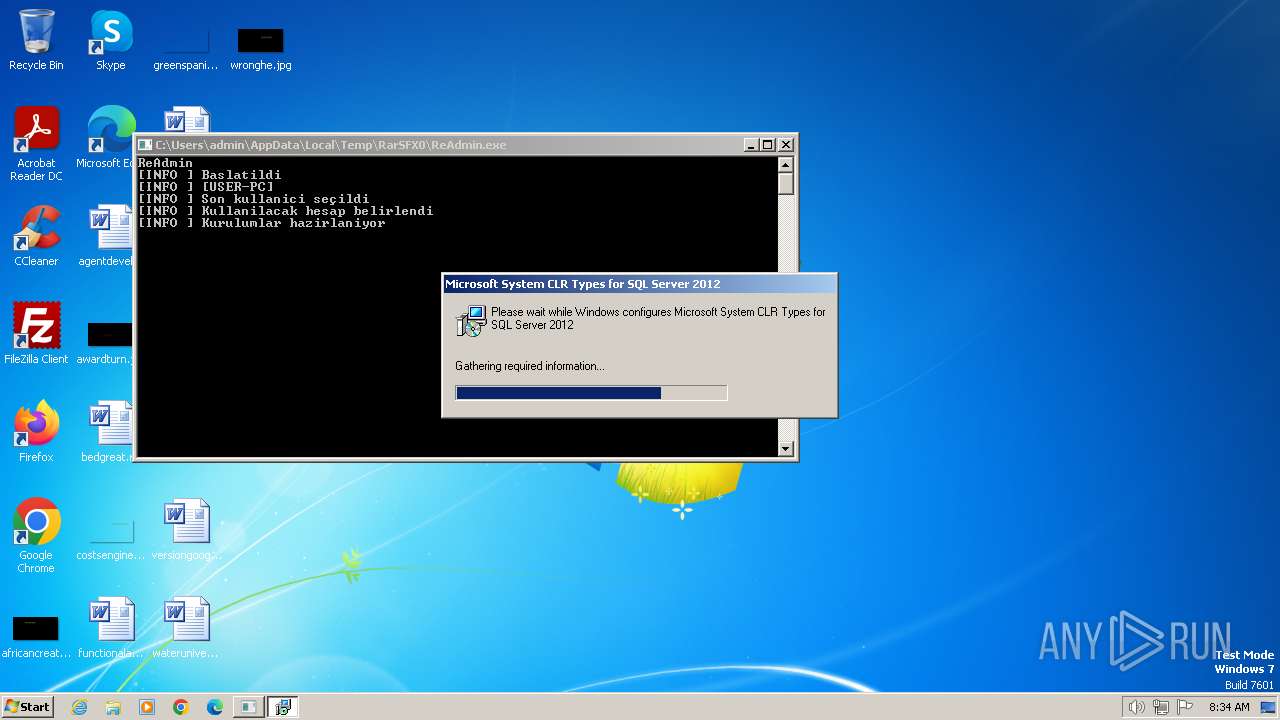
Task: Select the greenspani file on the desktop
Action: 185,50
